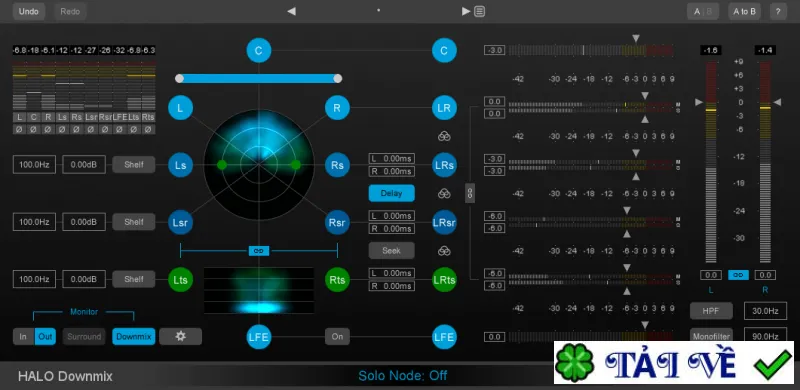The height and width of the screenshot is (390, 800).
Task: Click C channel gain triangle marker
Action: click(636, 38)
